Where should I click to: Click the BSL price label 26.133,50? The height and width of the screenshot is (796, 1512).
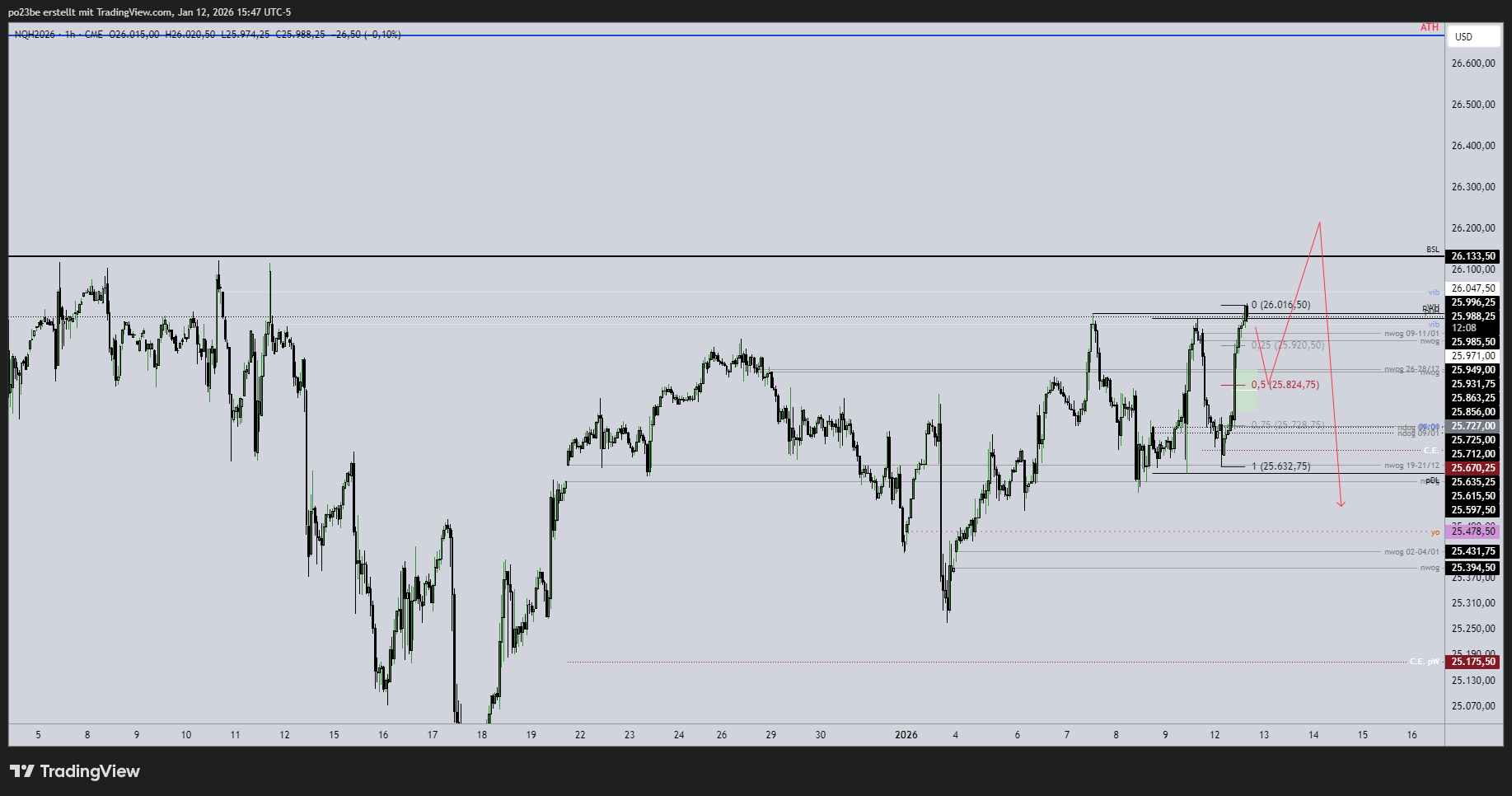1474,255
